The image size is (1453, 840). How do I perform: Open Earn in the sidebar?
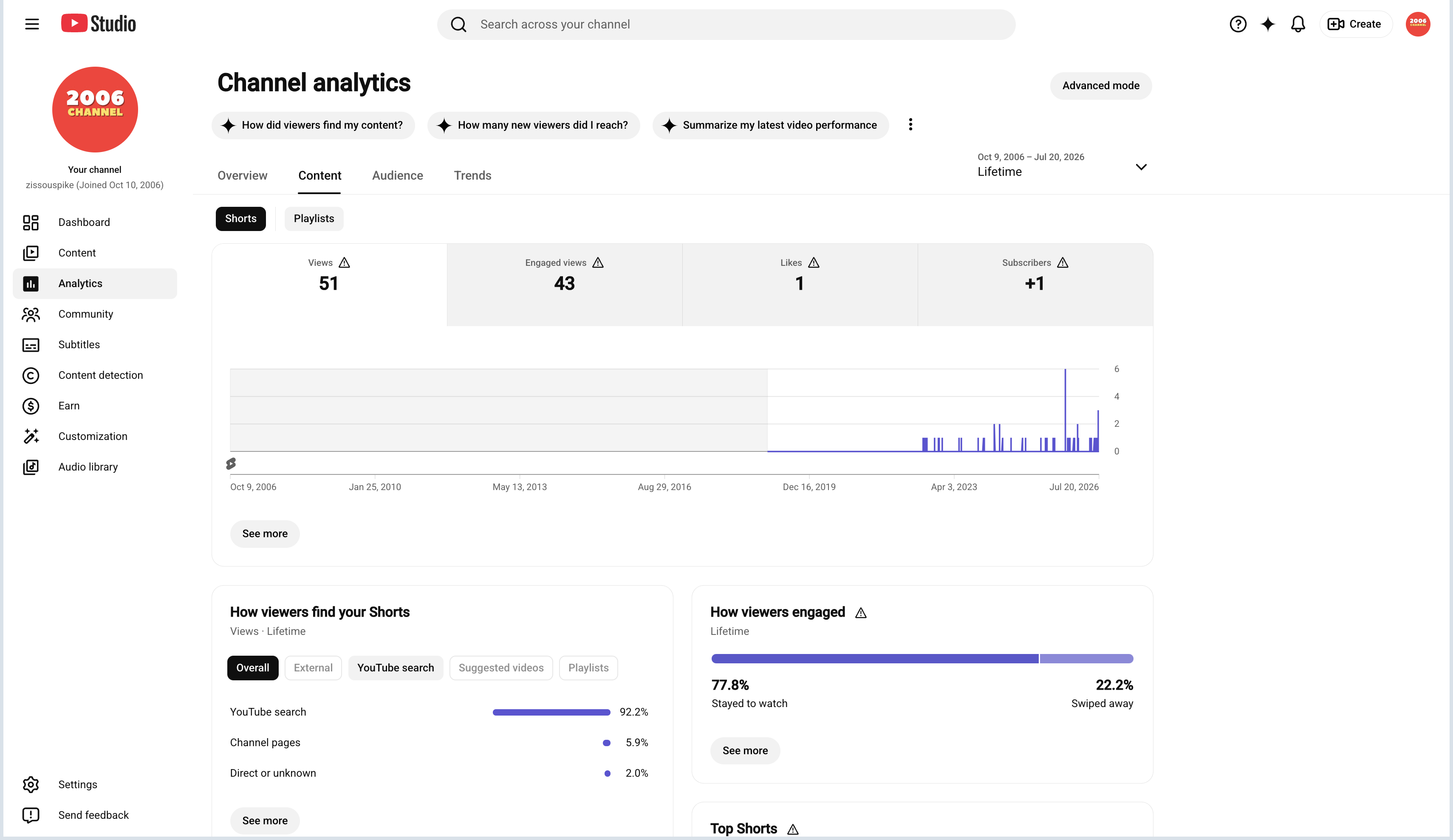pyautogui.click(x=95, y=406)
